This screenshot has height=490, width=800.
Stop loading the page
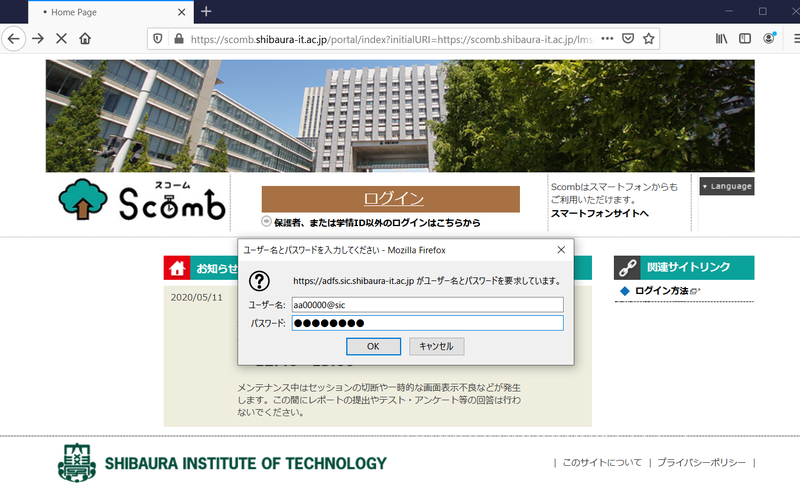tap(61, 39)
